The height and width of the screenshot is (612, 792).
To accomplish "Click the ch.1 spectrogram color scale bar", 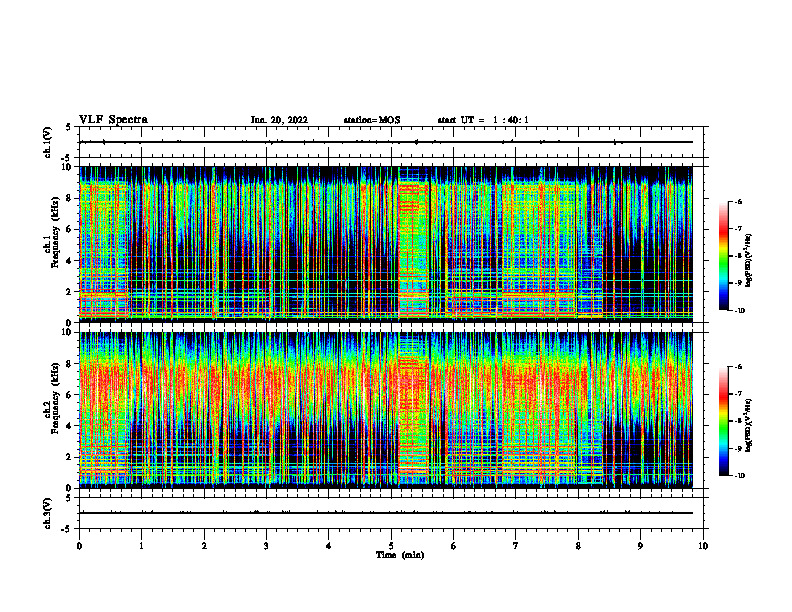I will coord(723,256).
